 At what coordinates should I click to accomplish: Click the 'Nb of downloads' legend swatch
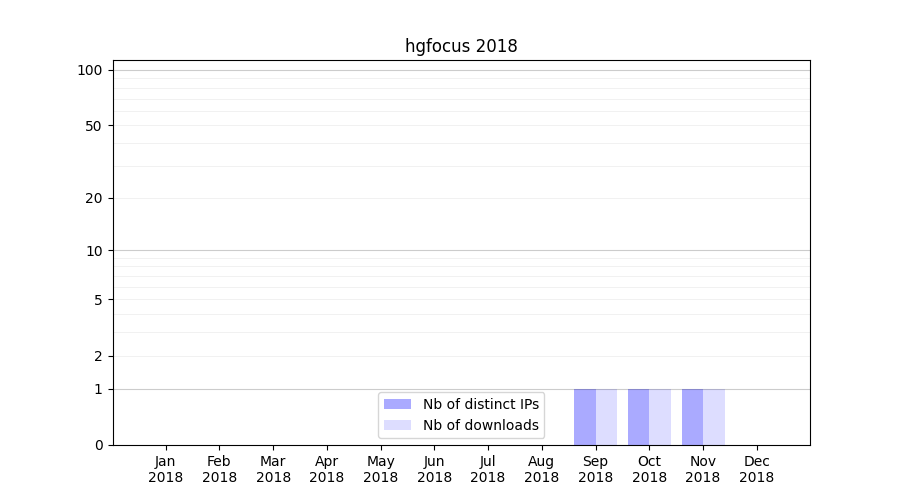click(397, 425)
